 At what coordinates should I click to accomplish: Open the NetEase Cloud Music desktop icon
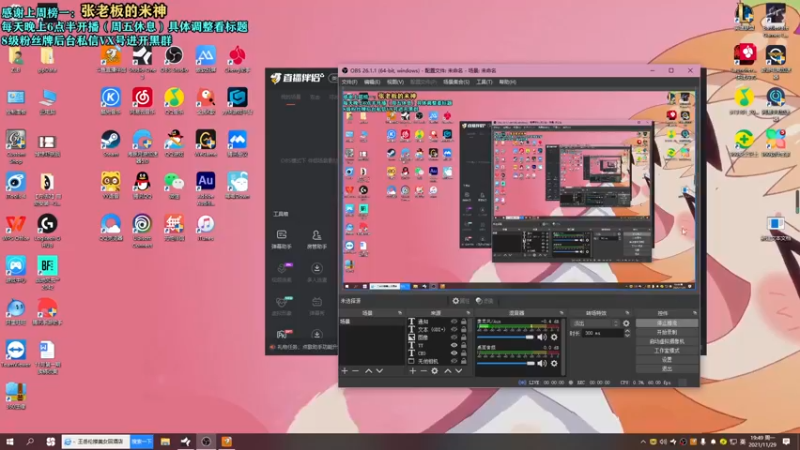pyautogui.click(x=142, y=101)
